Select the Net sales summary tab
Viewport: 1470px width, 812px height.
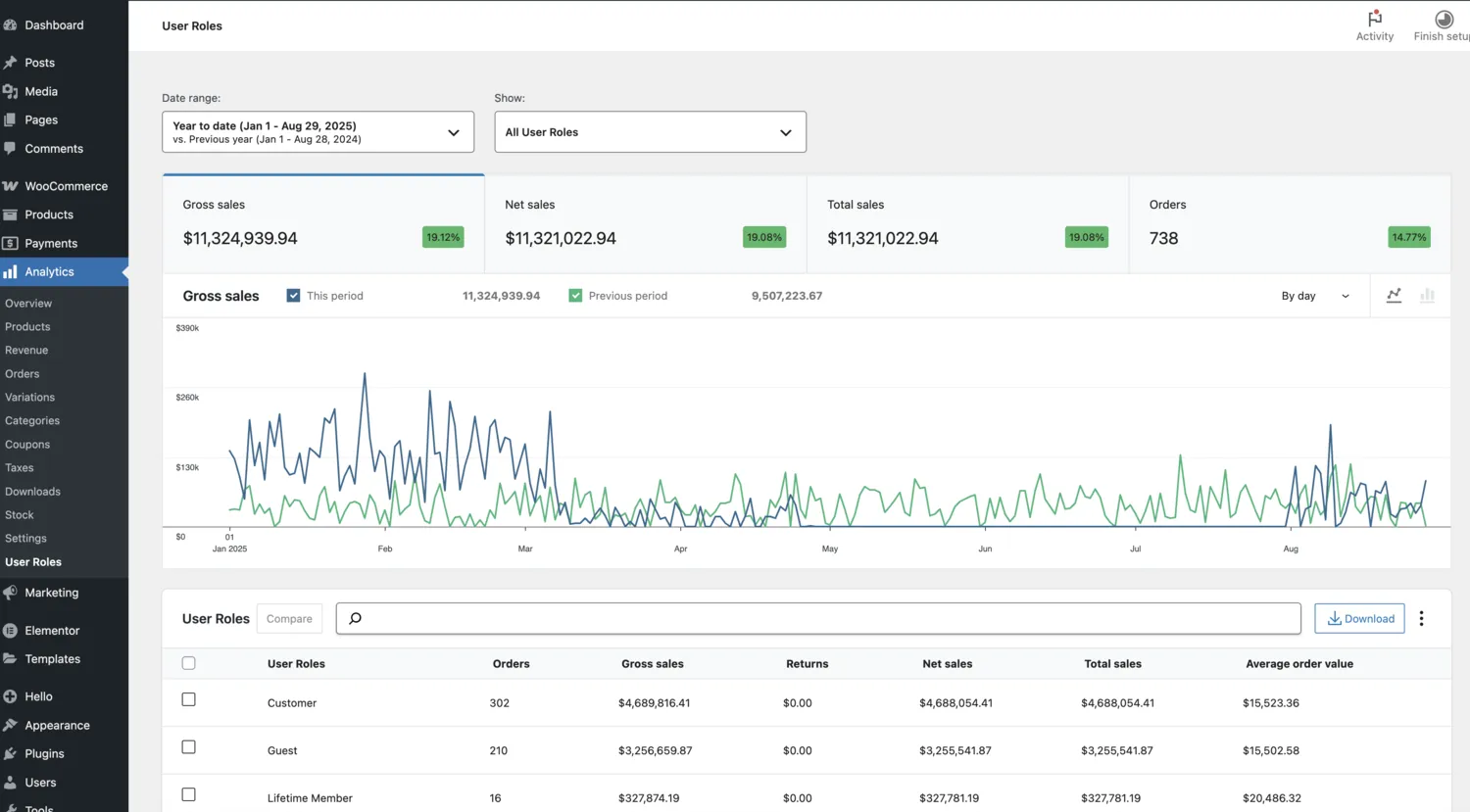[645, 224]
